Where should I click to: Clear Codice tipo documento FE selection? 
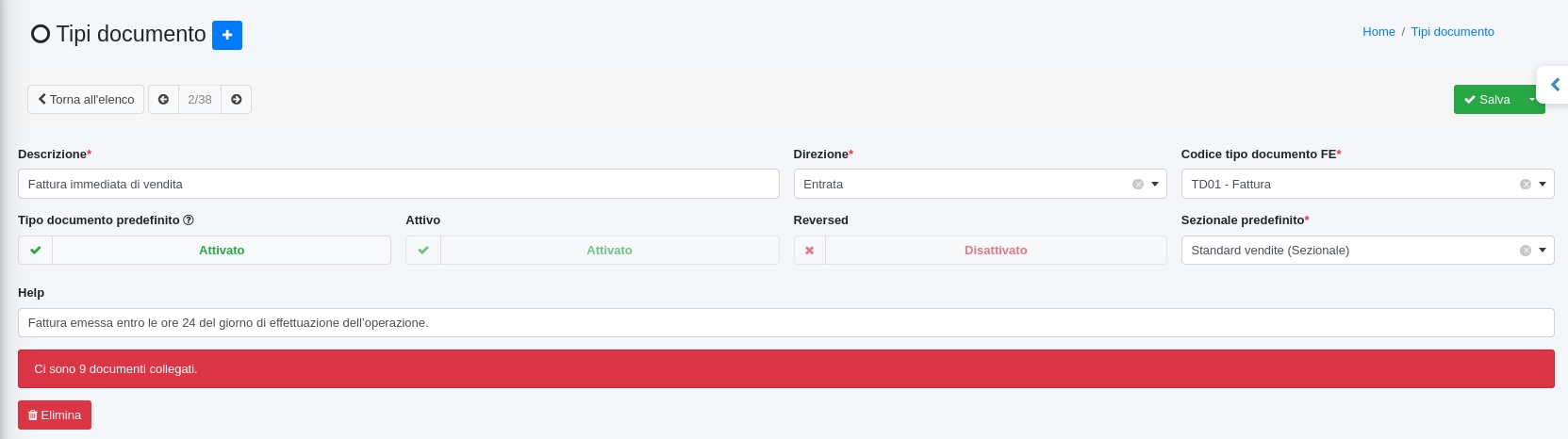[1525, 185]
